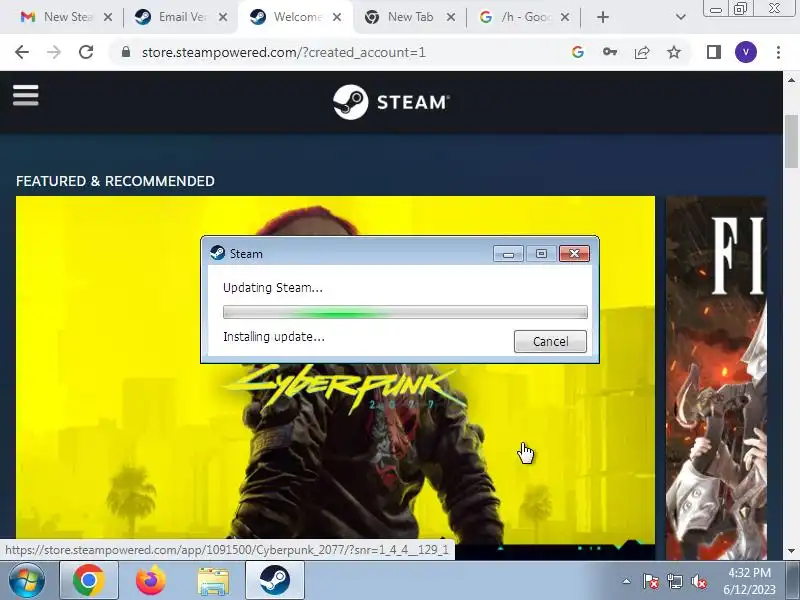Reload the current page
The height and width of the screenshot is (600, 800).
tap(86, 52)
